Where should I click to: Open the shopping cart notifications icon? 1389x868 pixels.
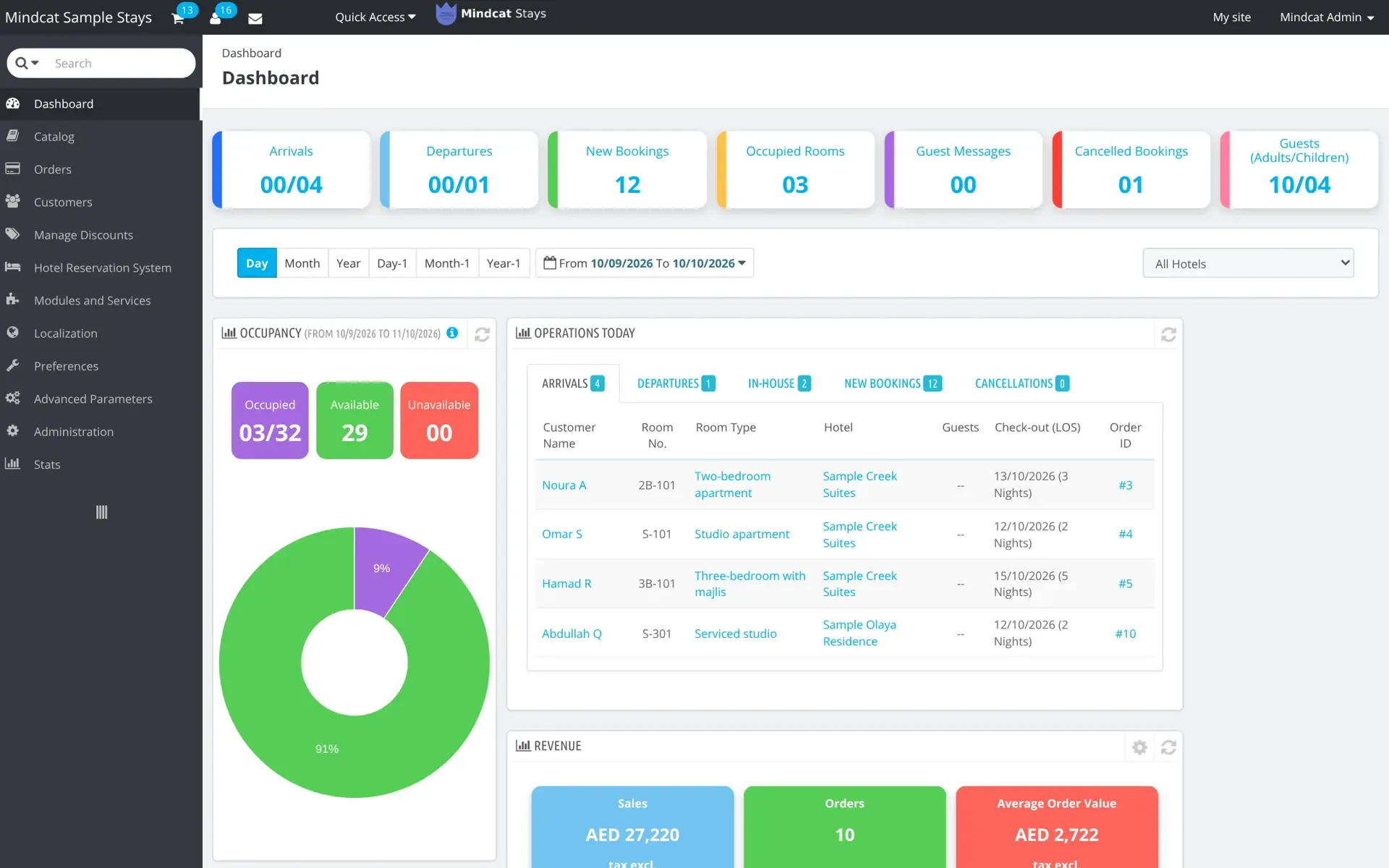click(x=178, y=18)
